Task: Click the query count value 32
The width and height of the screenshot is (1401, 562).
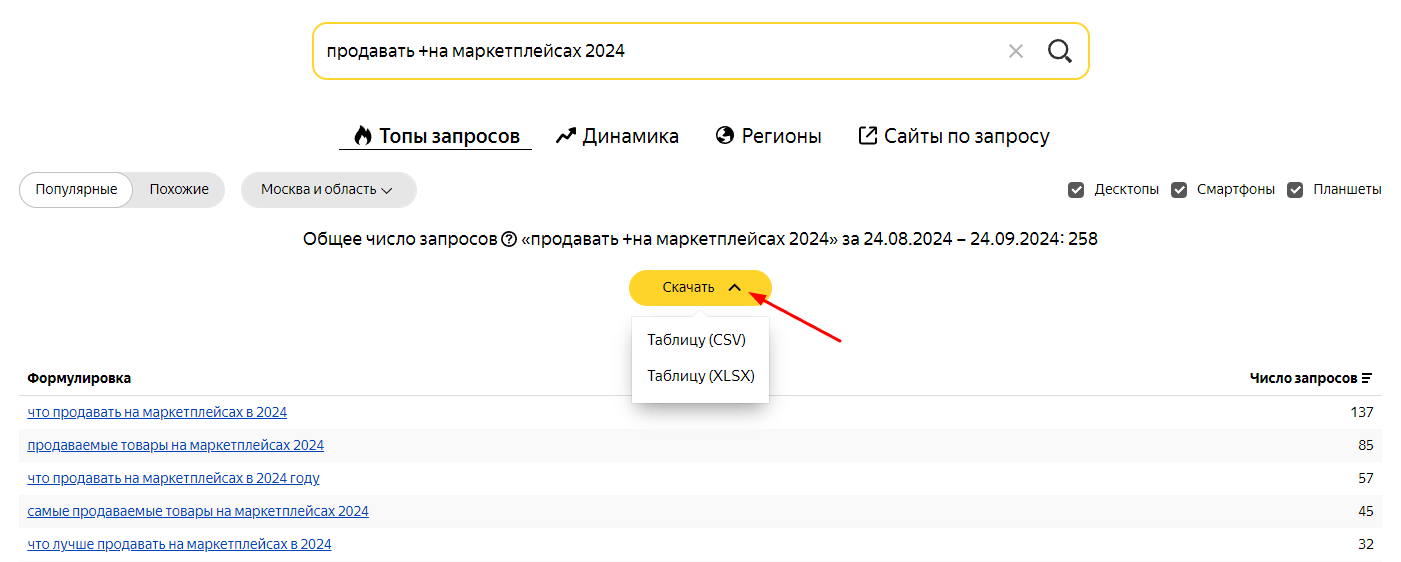Action: coord(1366,544)
